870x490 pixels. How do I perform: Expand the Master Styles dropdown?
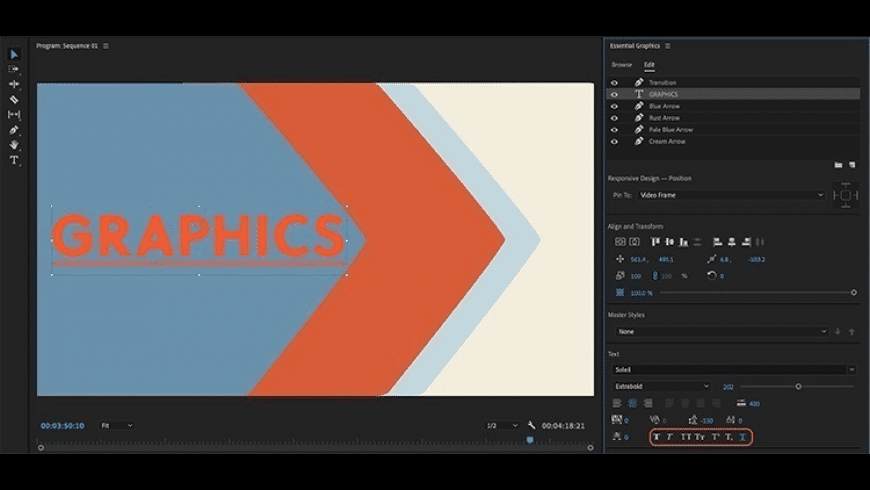pyautogui.click(x=721, y=331)
